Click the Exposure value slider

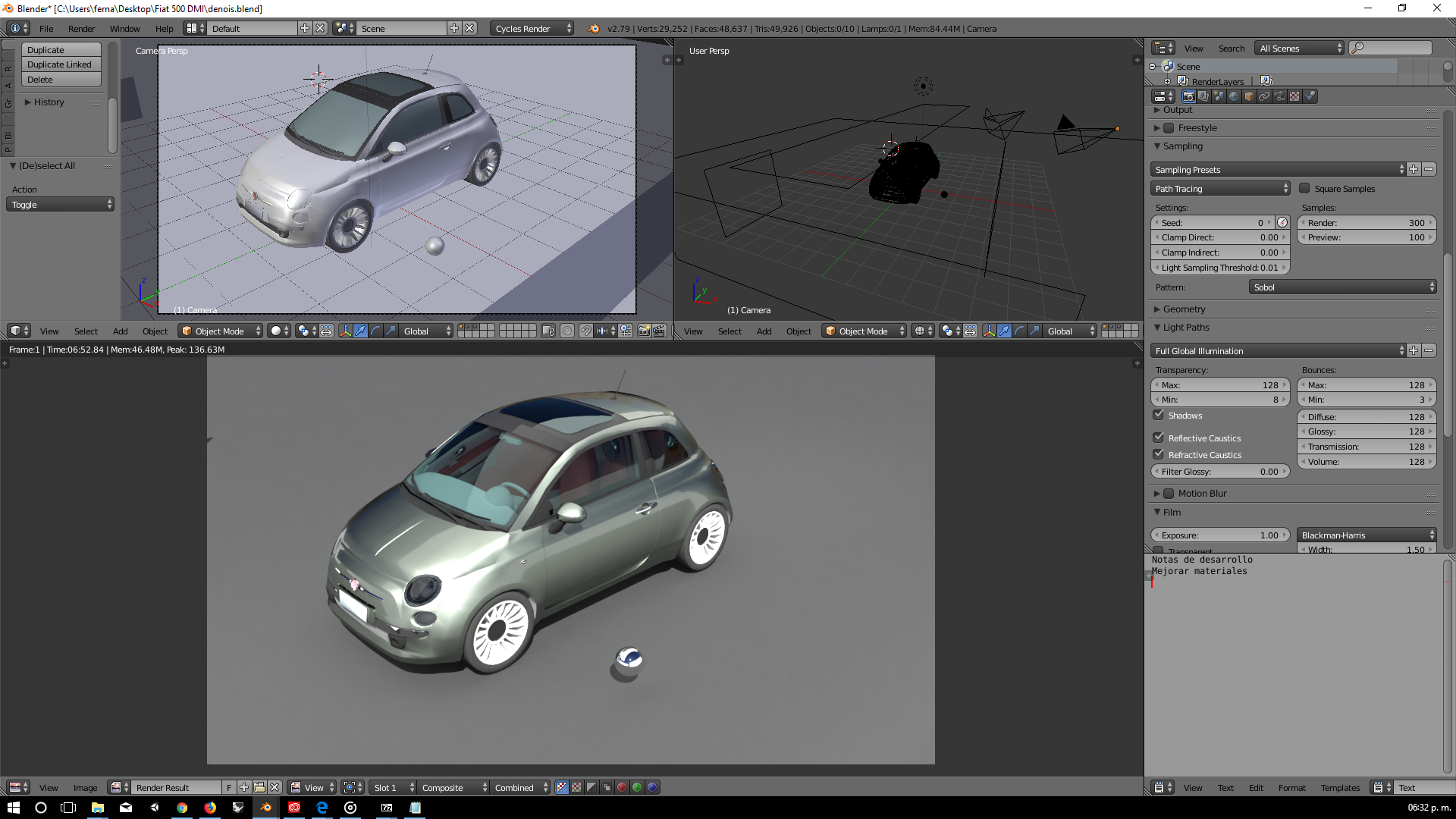point(1219,535)
